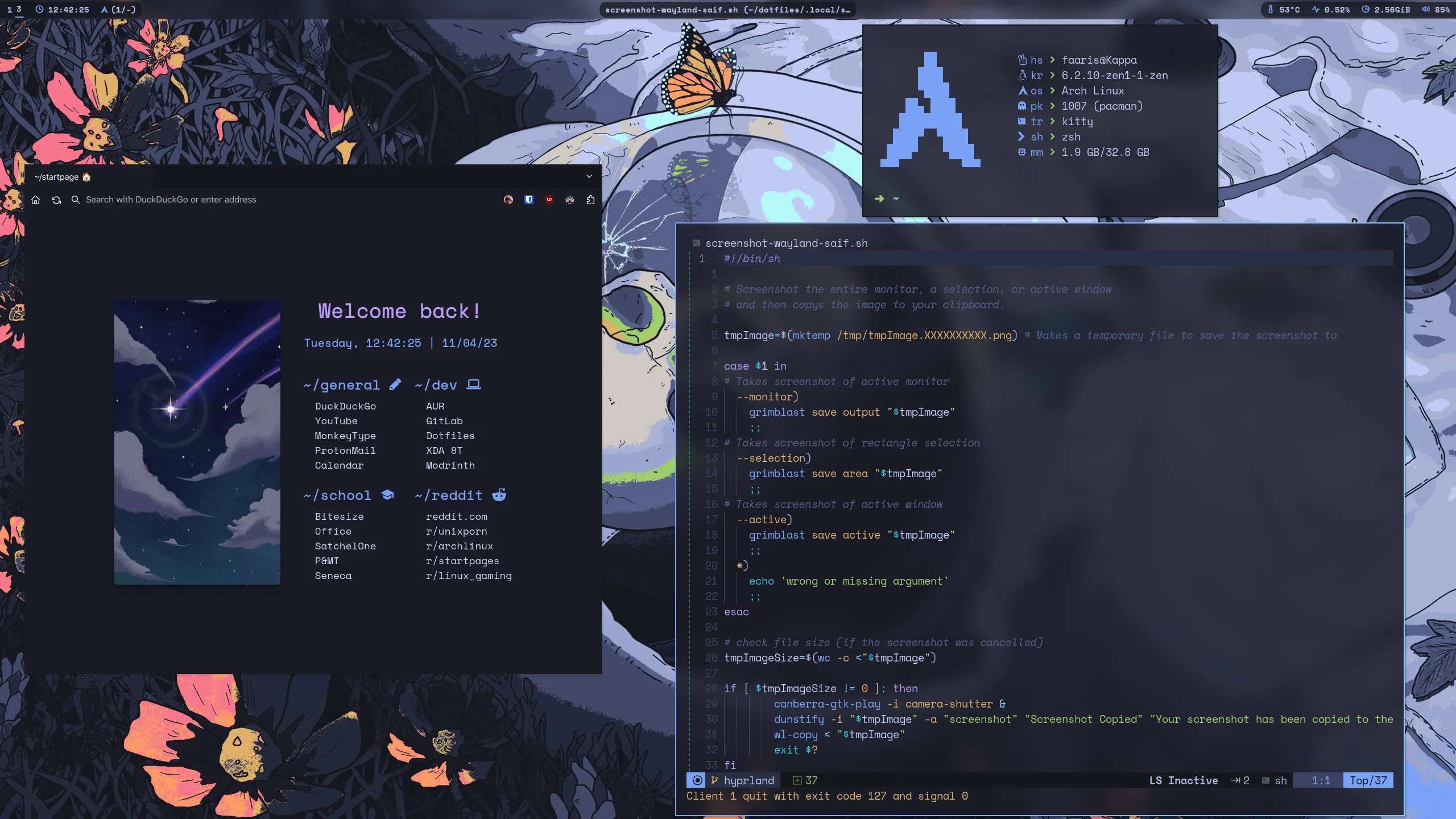Open the reddit.com link

pos(457,516)
